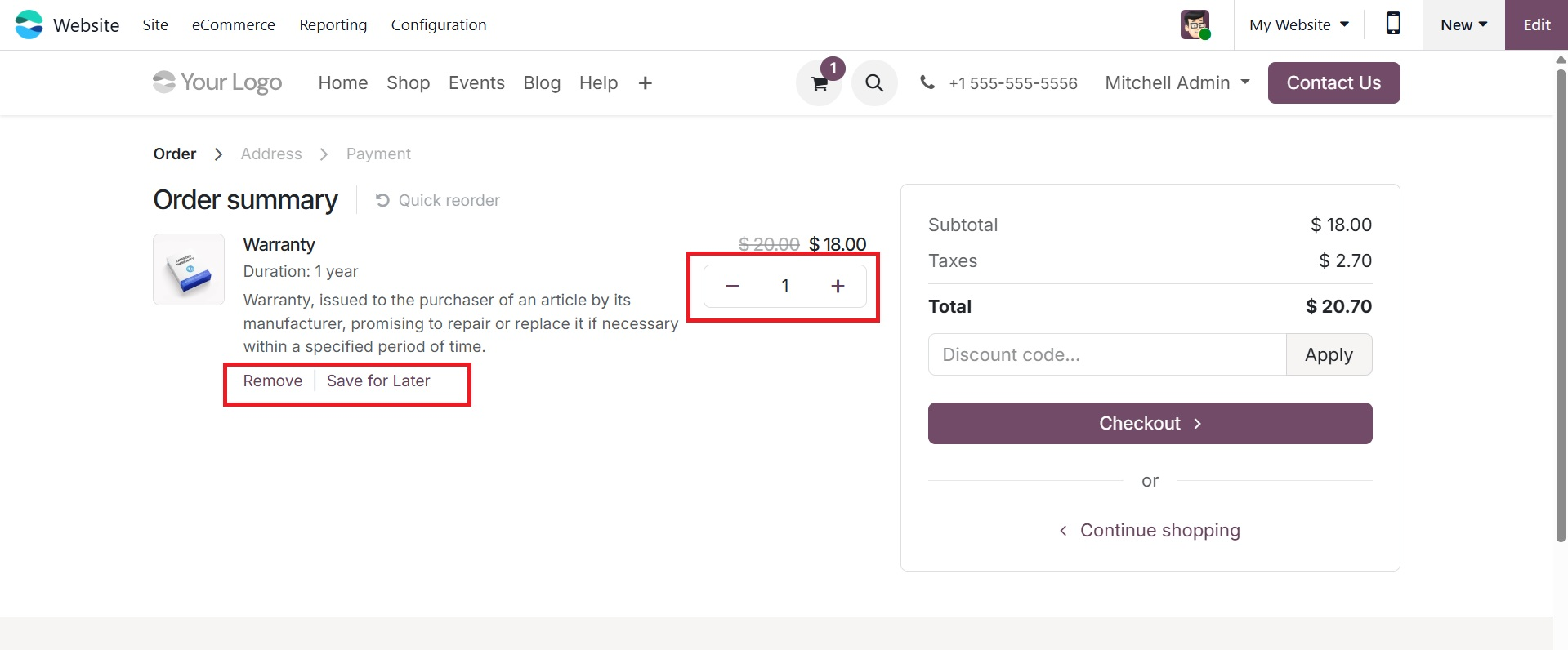Image resolution: width=1568 pixels, height=650 pixels.
Task: Click the Quick reorder link
Action: pyautogui.click(x=438, y=200)
